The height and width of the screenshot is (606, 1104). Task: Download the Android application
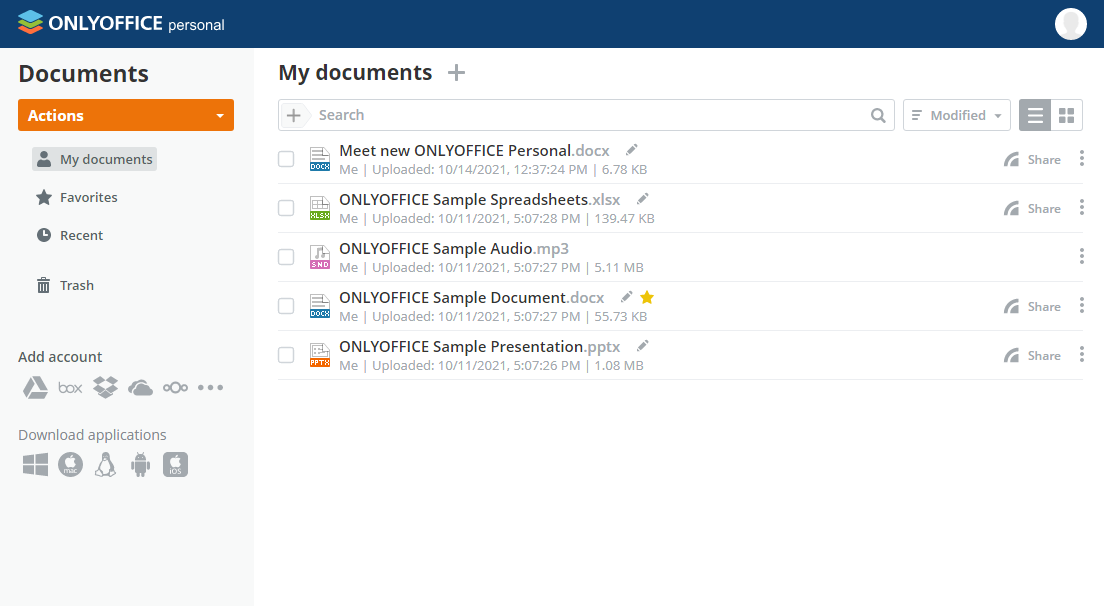140,464
